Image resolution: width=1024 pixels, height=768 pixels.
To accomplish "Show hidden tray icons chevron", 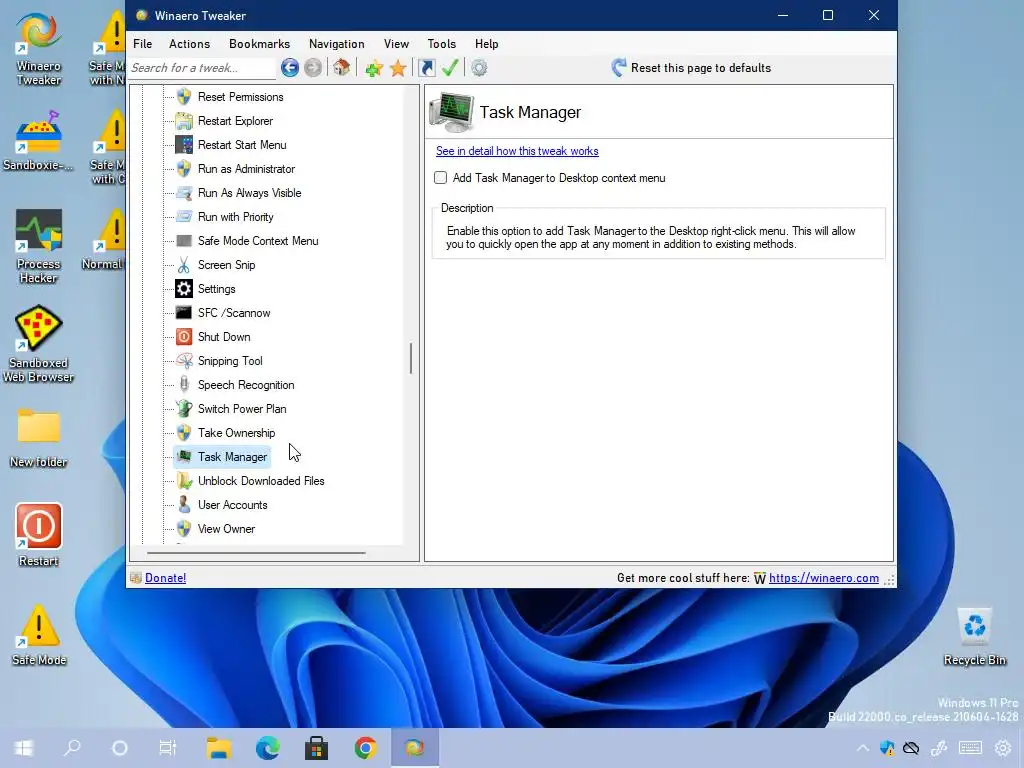I will (x=863, y=748).
